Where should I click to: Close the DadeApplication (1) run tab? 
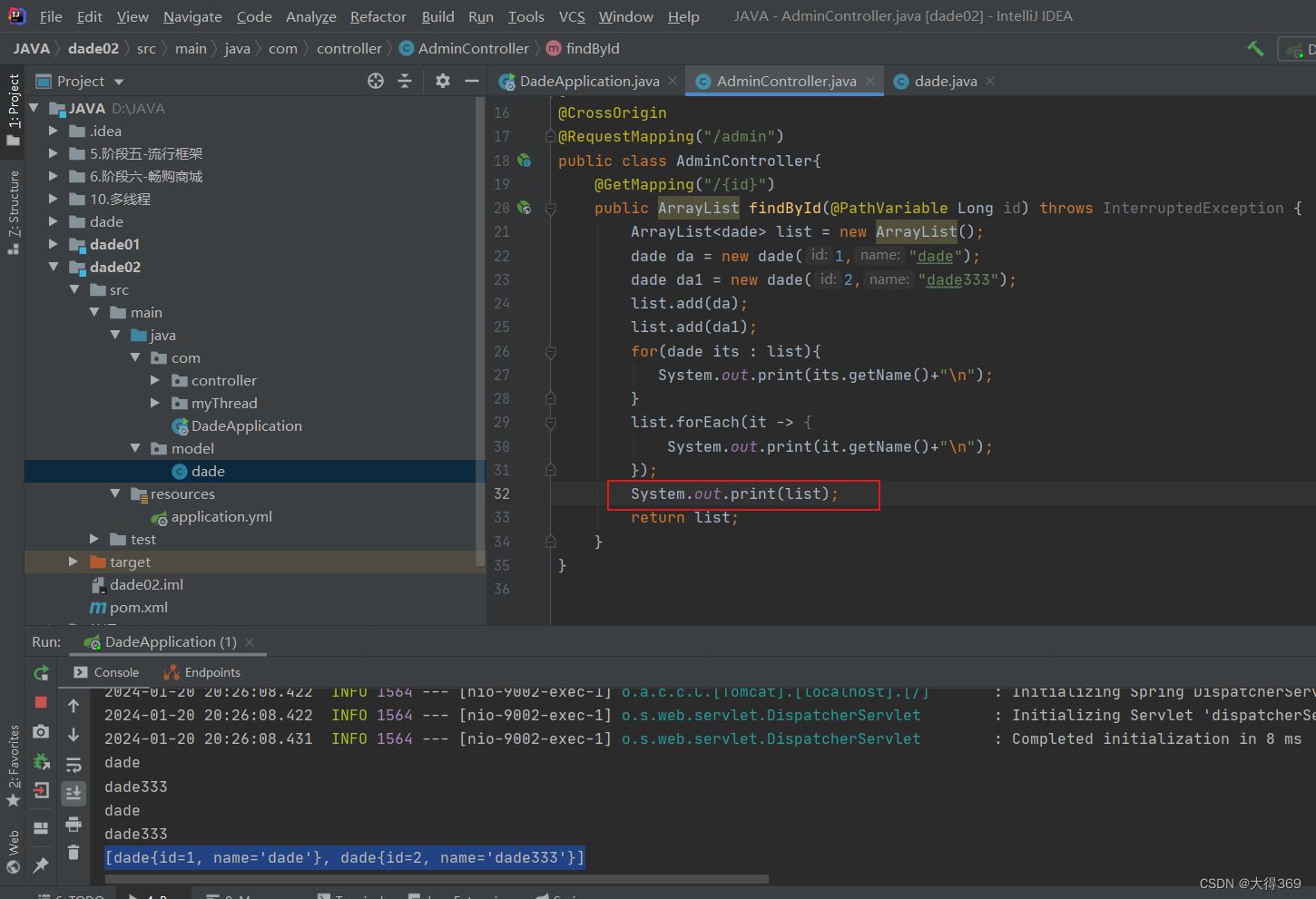click(x=250, y=641)
